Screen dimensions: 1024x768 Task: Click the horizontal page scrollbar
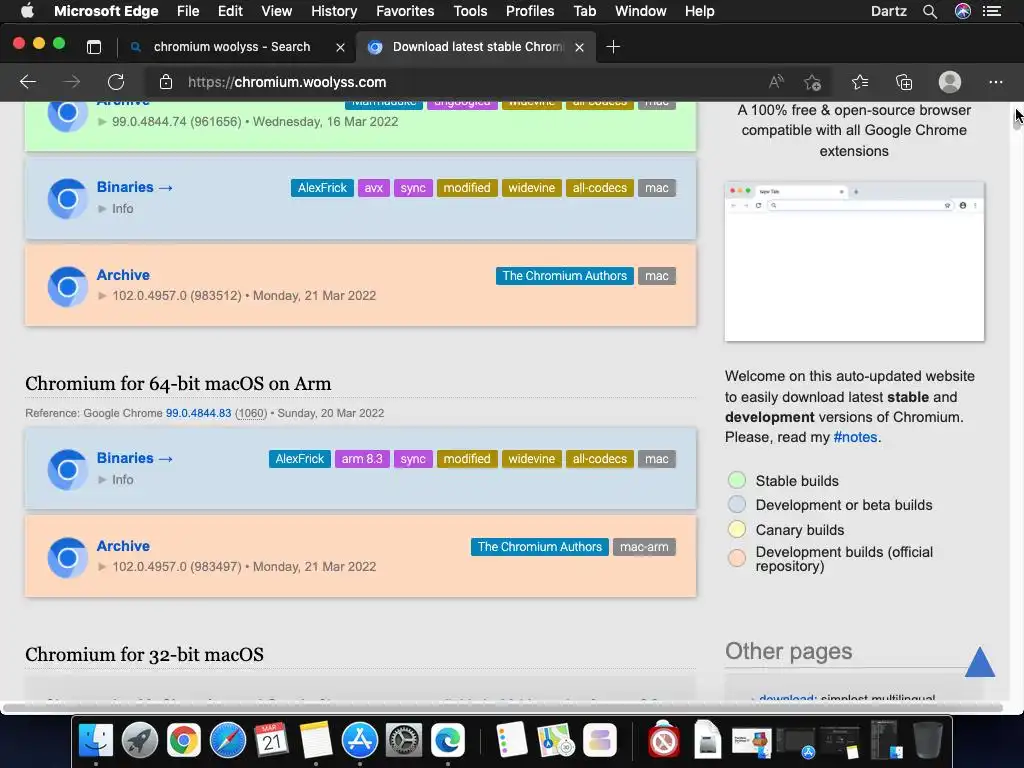[x=502, y=707]
